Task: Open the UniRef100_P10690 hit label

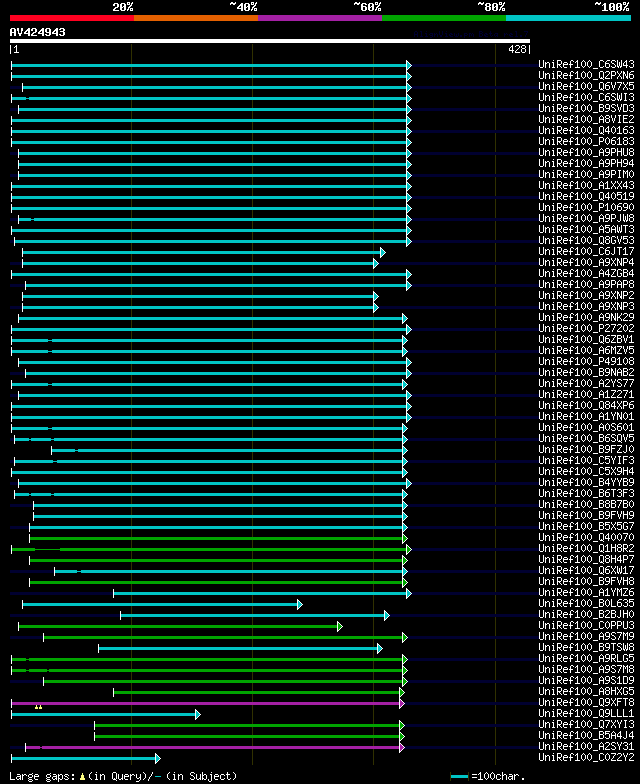Action: [586, 207]
